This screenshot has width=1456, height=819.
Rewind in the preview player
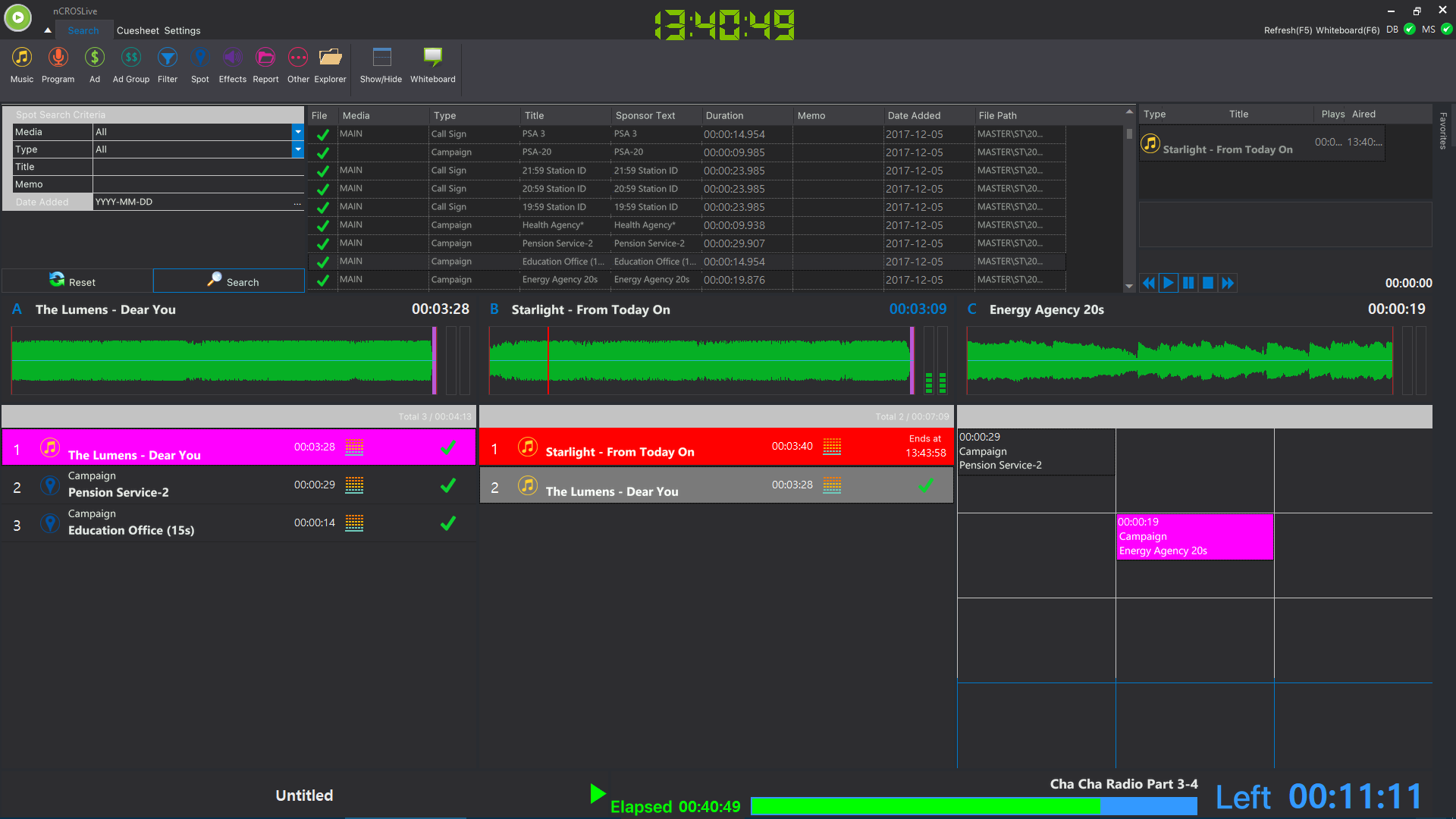pos(1149,283)
